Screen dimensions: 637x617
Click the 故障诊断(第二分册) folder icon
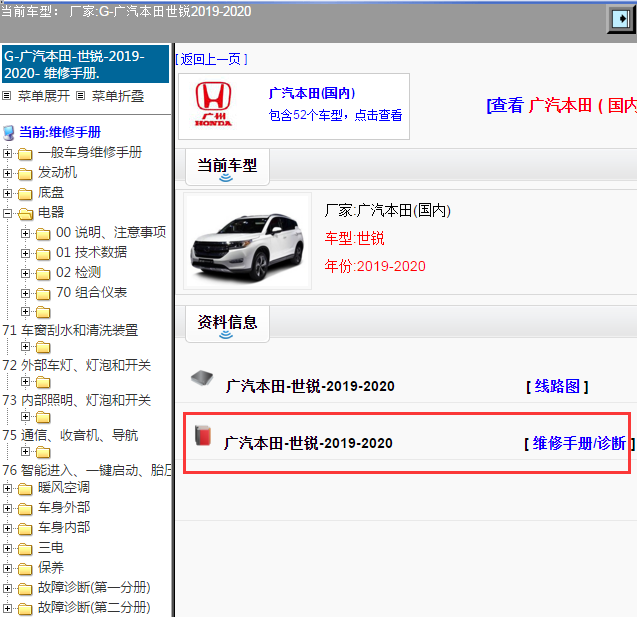[x=25, y=608]
